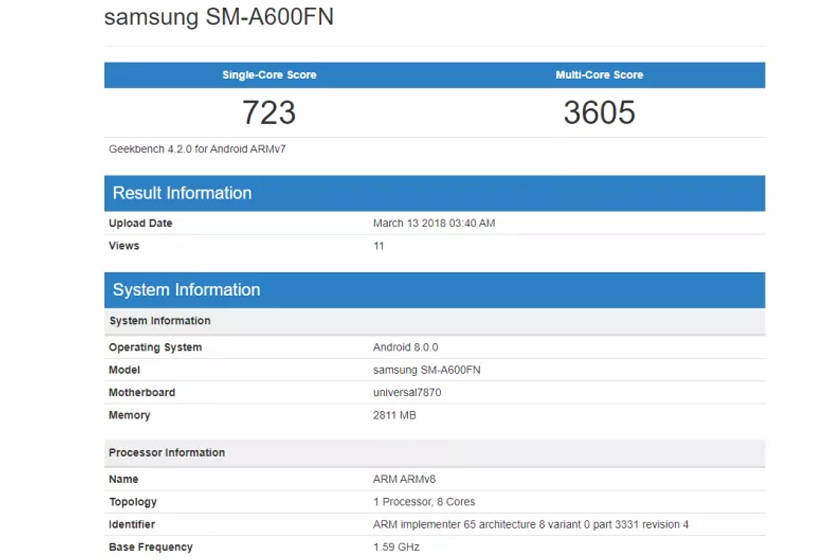This screenshot has width=840, height=560.
Task: Click the Android 8.0.0 value
Action: [x=406, y=347]
